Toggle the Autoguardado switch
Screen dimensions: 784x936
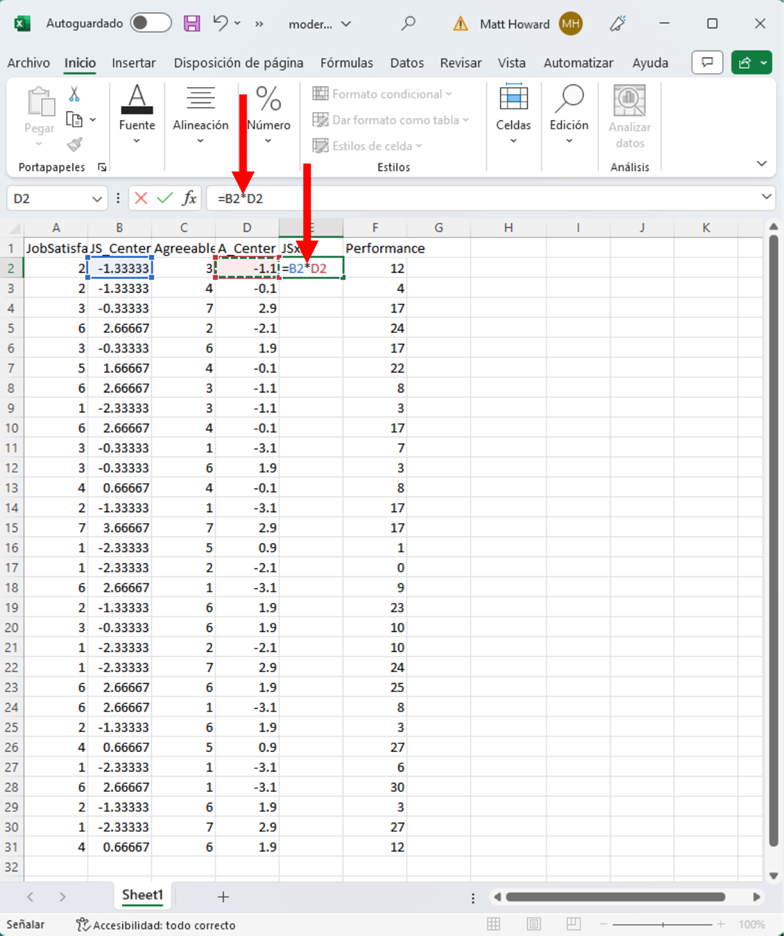pyautogui.click(x=150, y=23)
